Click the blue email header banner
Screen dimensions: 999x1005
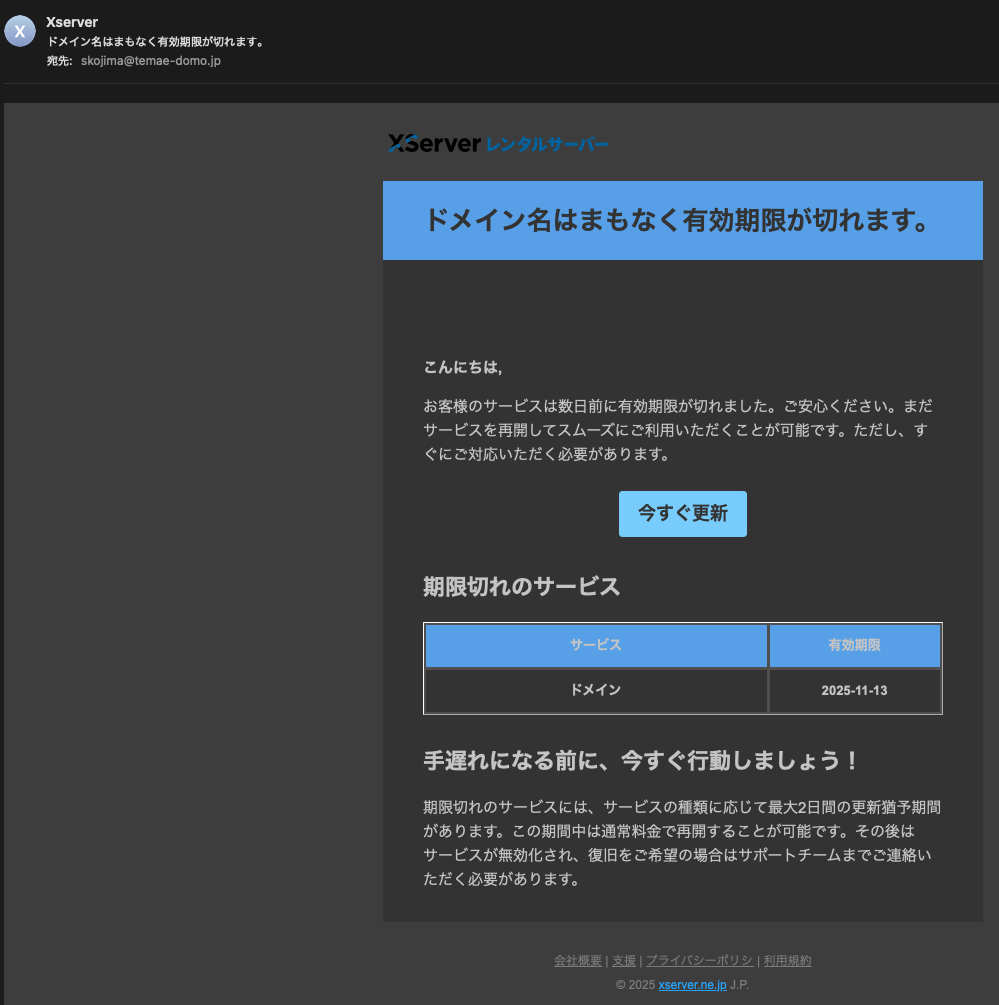(x=683, y=220)
